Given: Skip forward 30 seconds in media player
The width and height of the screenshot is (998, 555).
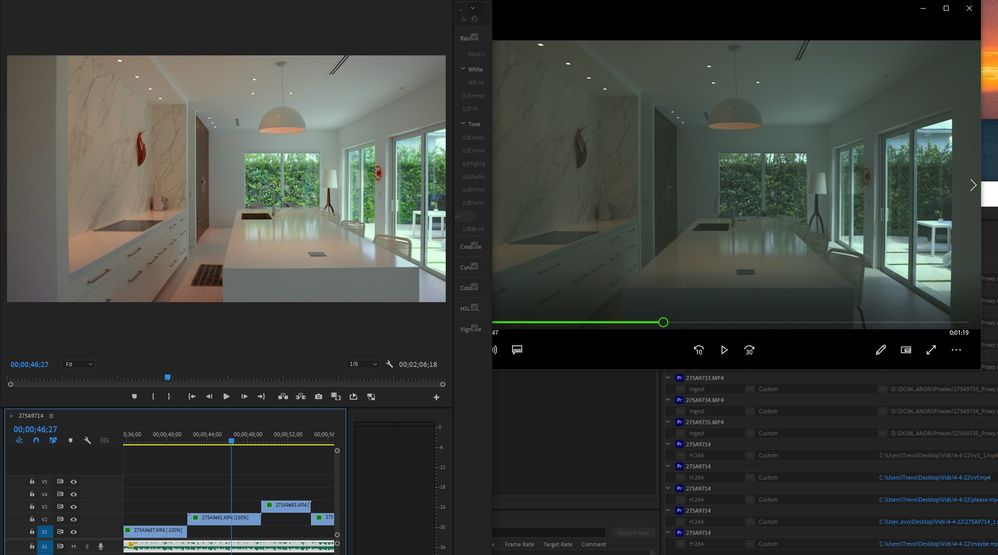Looking at the screenshot, I should pyautogui.click(x=749, y=350).
